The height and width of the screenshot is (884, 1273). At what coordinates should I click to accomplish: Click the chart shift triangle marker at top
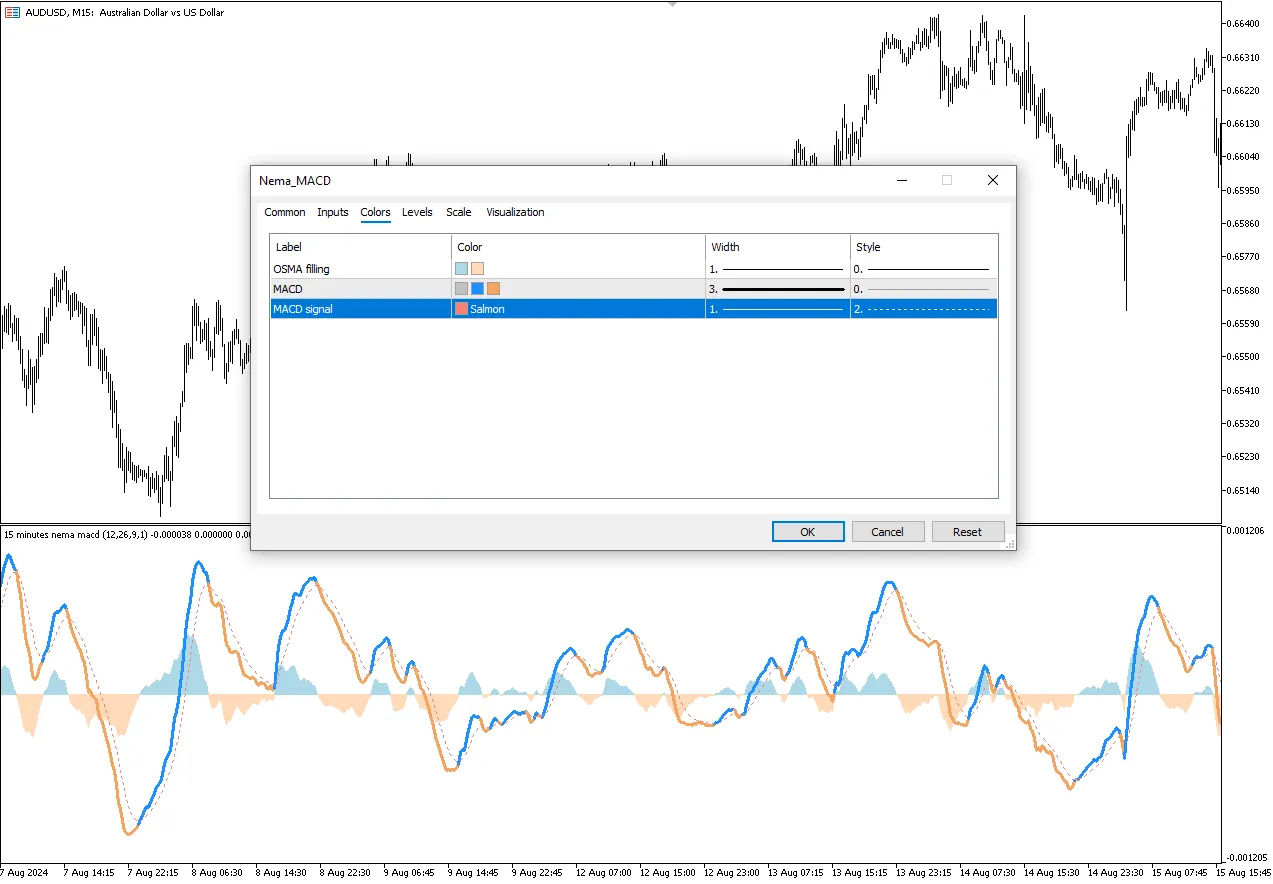coord(672,4)
